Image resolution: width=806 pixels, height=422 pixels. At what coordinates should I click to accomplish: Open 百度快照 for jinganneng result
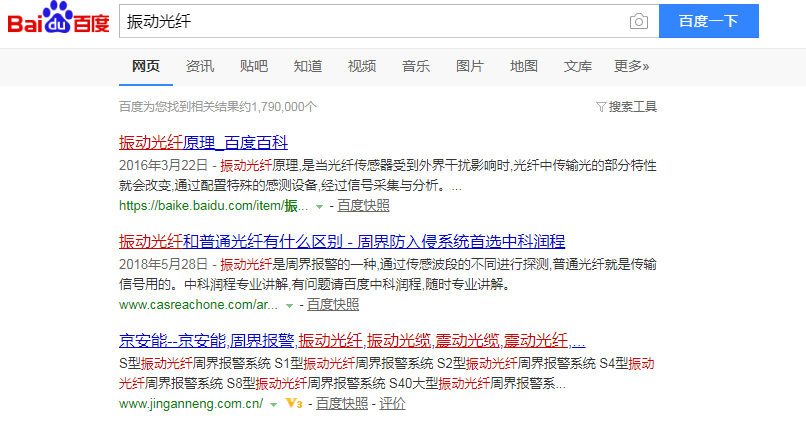click(x=342, y=404)
